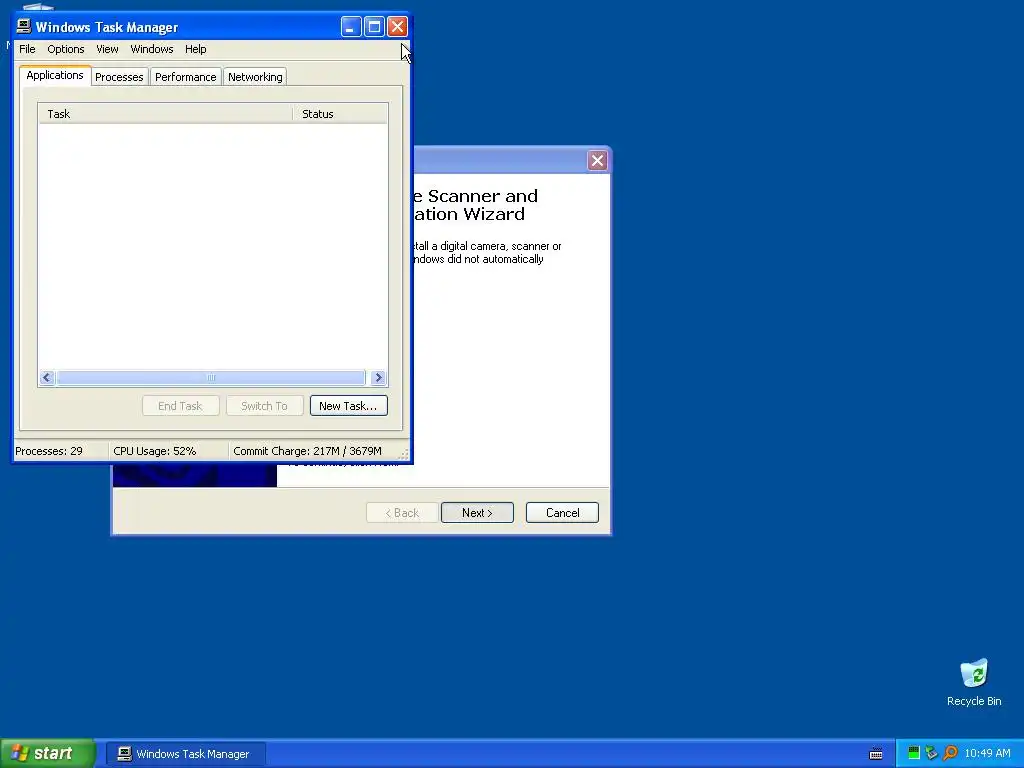
Task: Click the Safely Remove Hardware tray icon
Action: pos(932,754)
